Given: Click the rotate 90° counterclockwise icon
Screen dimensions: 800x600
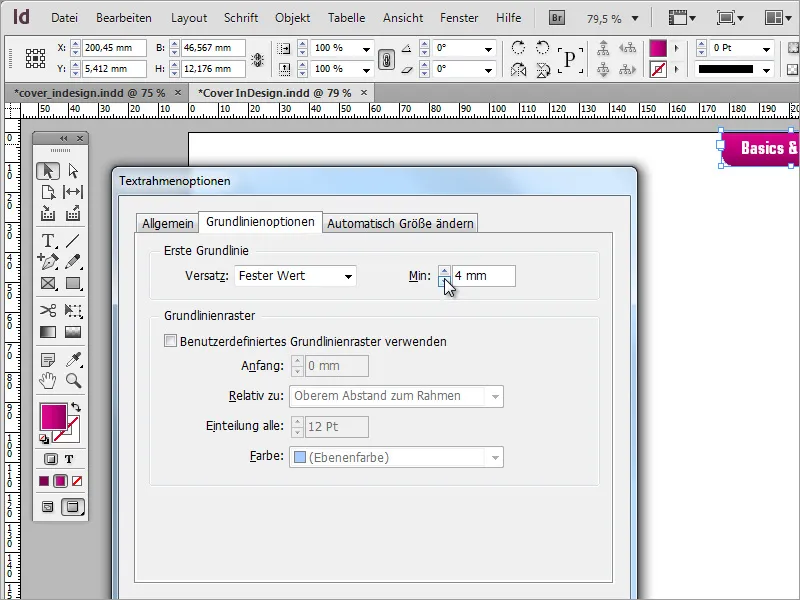Looking at the screenshot, I should click(542, 47).
